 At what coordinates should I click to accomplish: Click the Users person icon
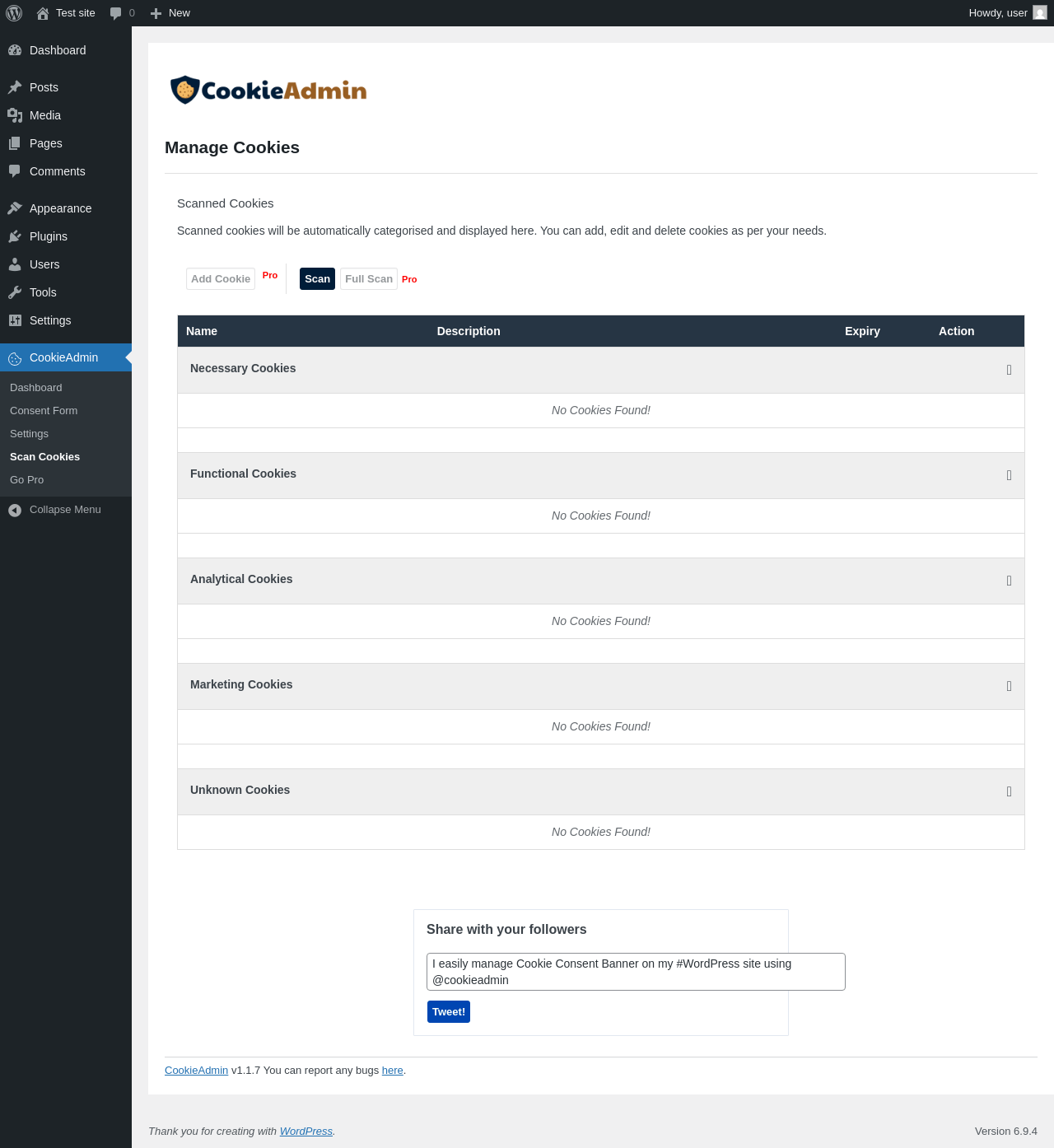click(x=15, y=264)
